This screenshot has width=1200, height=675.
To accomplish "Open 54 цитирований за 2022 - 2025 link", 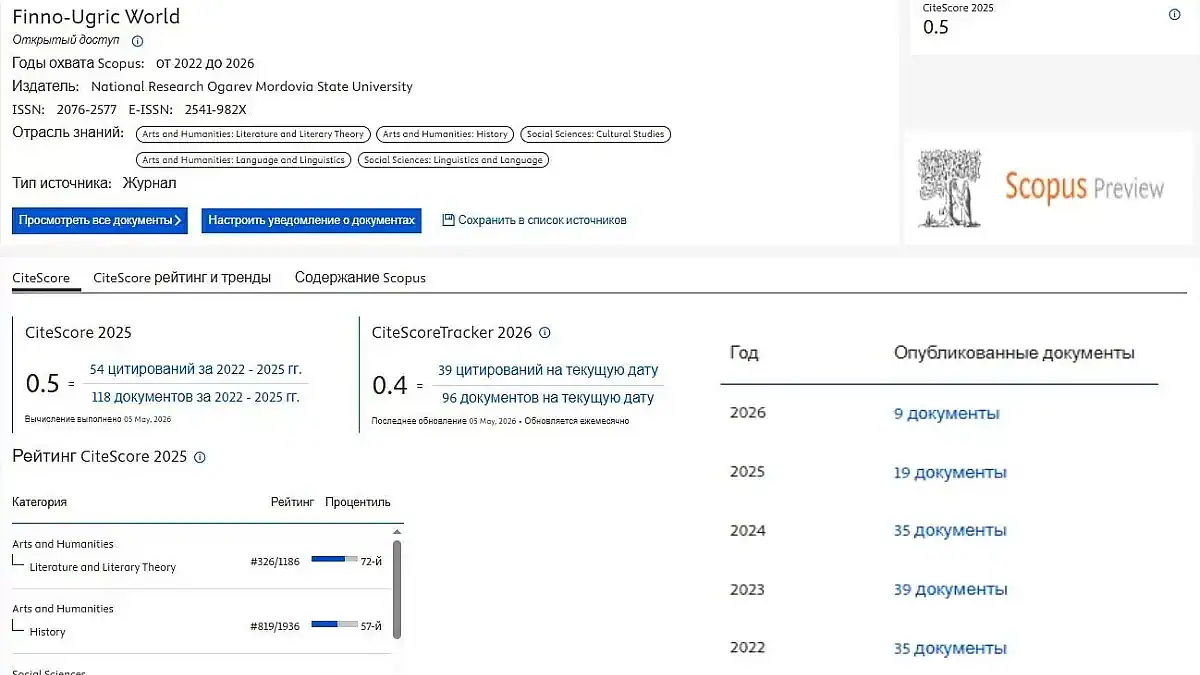I will coord(195,369).
